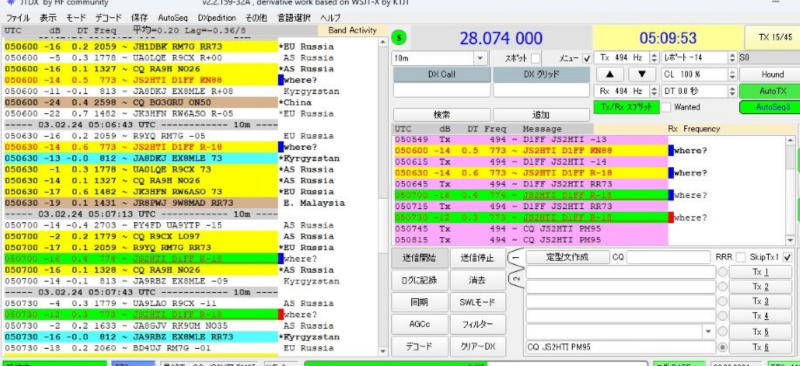This screenshot has height=366, width=800.
Task: Toggle the メニュー checkbox
Action: pos(587,58)
